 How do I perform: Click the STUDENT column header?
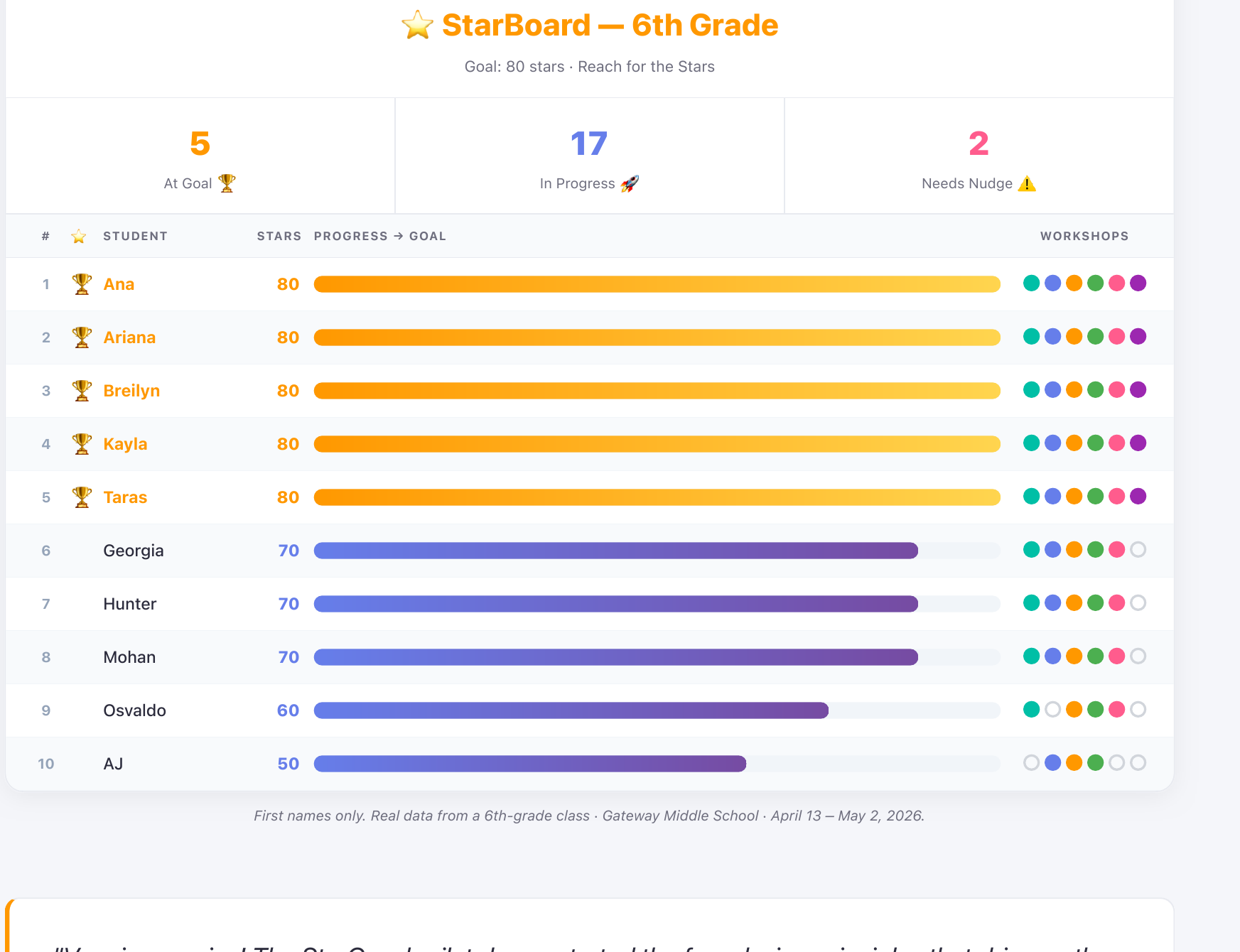(135, 236)
